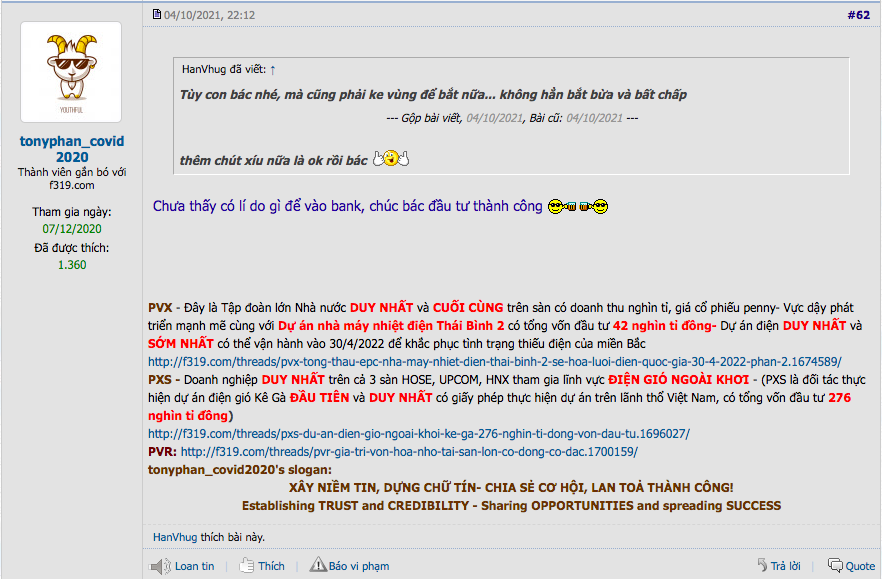Report post via Báo vi phạm

[x=359, y=566]
